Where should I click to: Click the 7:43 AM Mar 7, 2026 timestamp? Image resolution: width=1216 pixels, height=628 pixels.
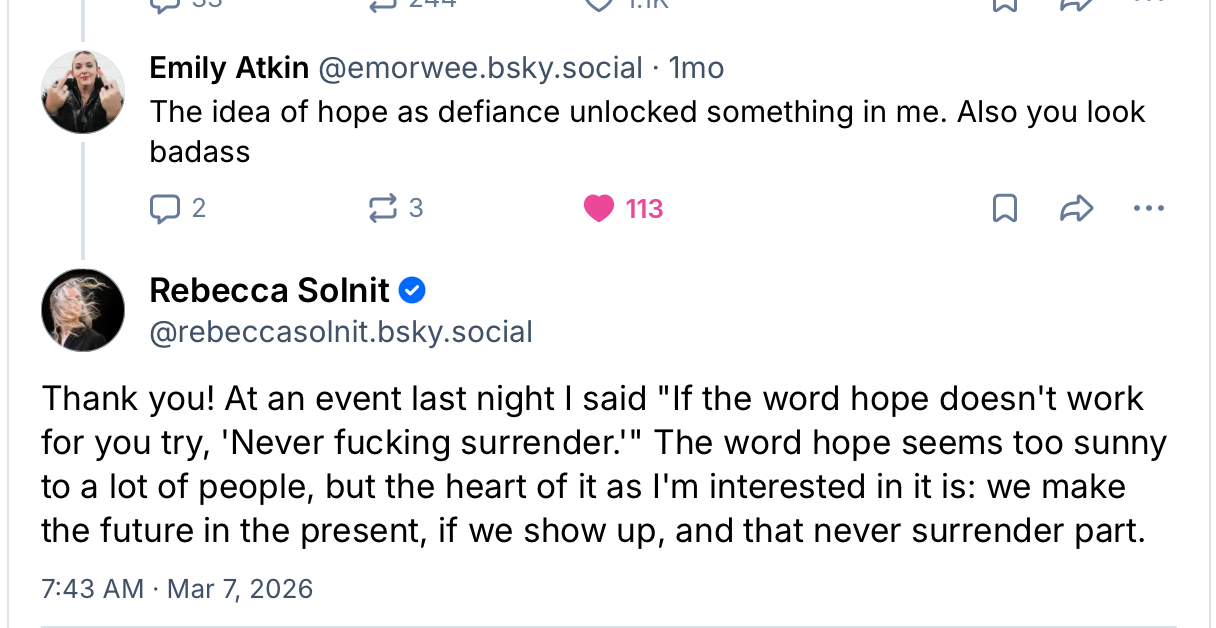point(177,588)
